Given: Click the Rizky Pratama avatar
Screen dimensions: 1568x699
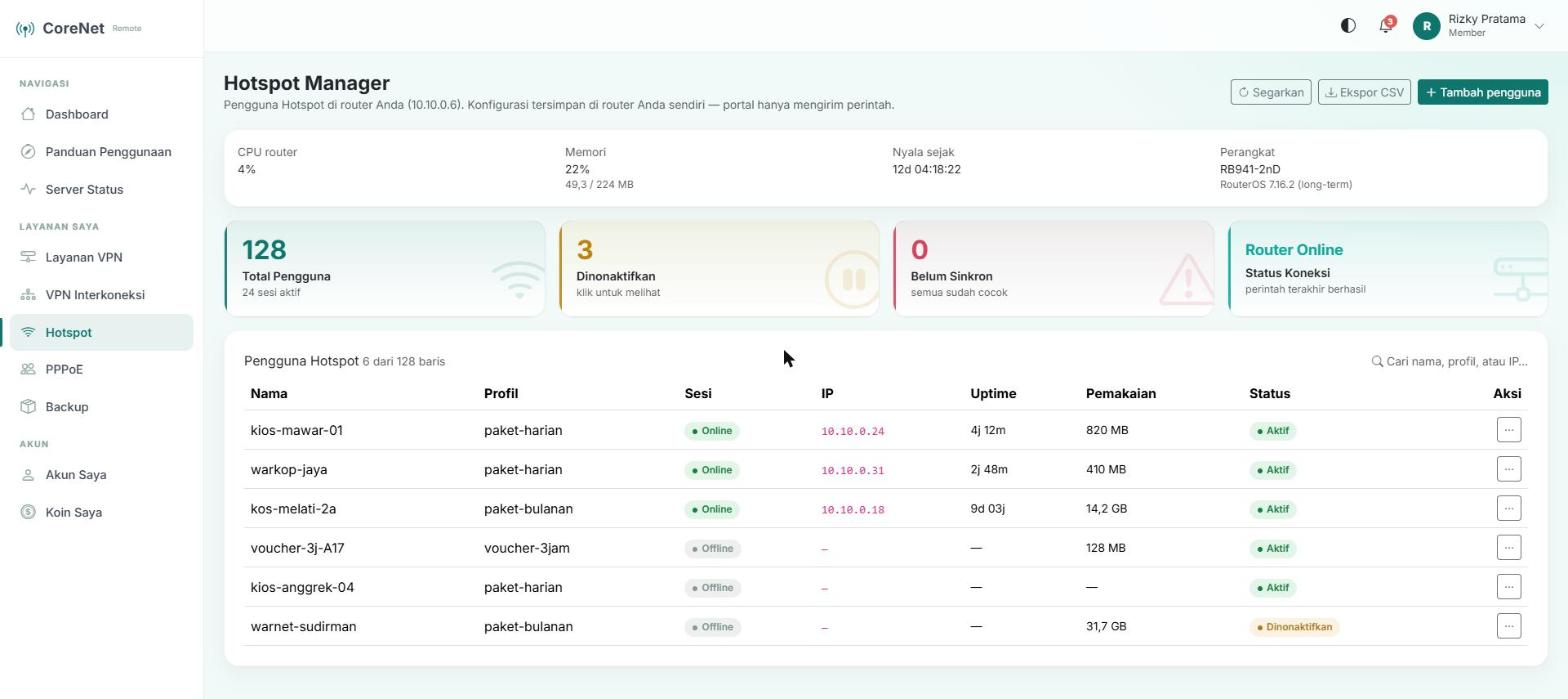Looking at the screenshot, I should [1426, 26].
